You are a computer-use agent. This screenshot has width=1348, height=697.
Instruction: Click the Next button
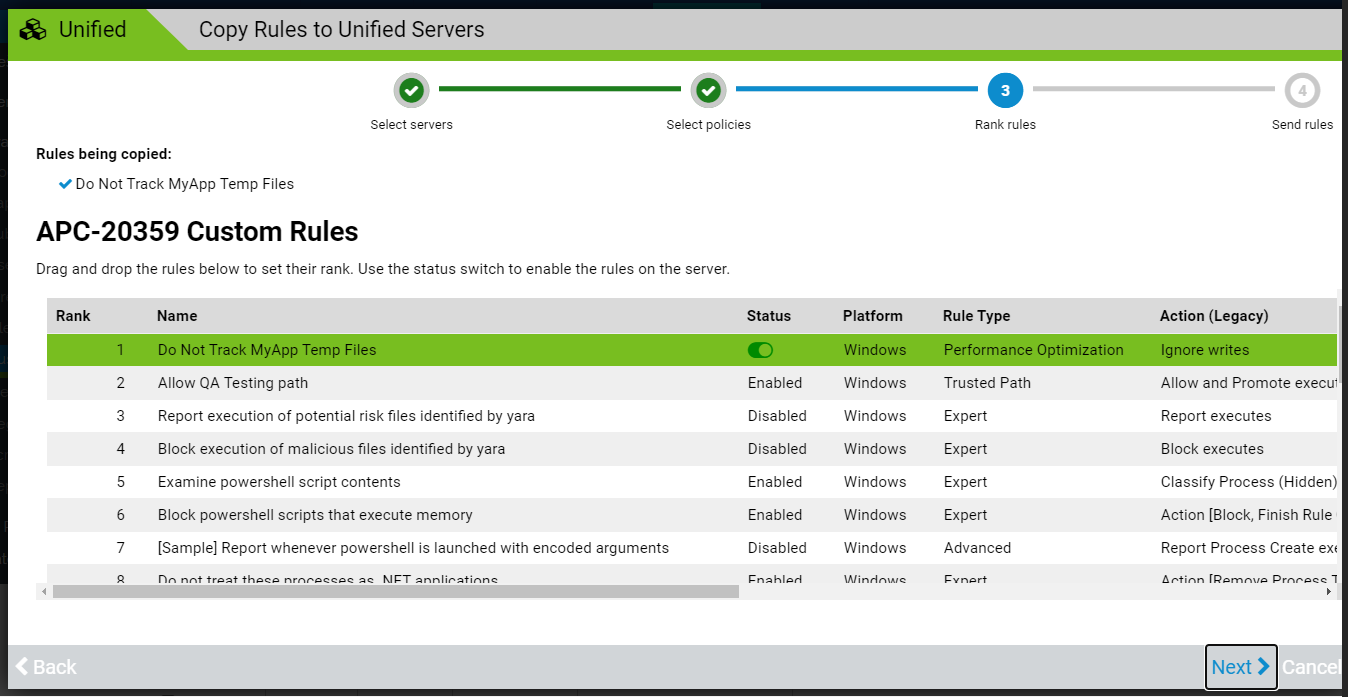(x=1240, y=666)
